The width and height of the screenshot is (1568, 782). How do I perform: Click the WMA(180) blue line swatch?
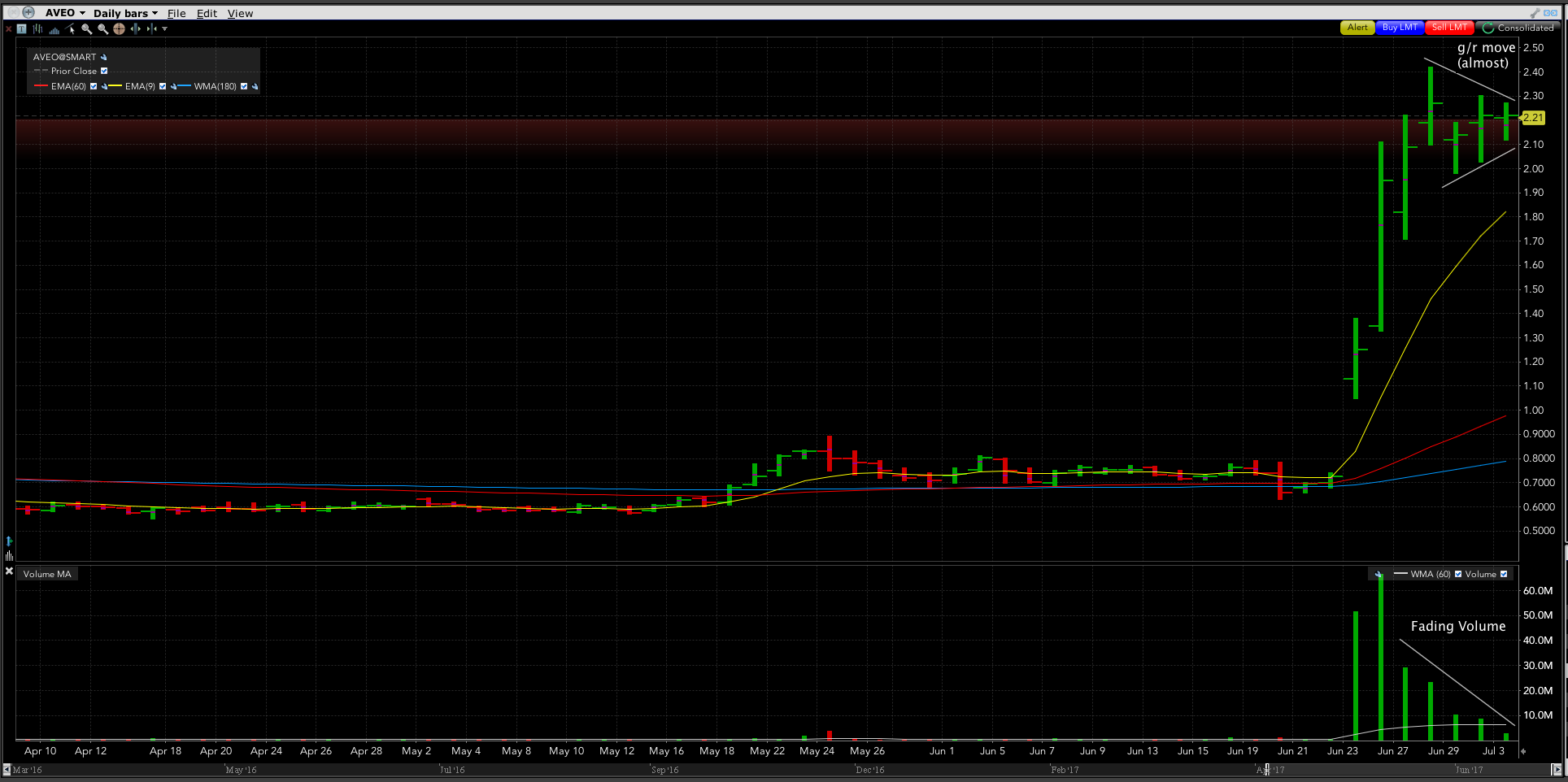click(185, 86)
